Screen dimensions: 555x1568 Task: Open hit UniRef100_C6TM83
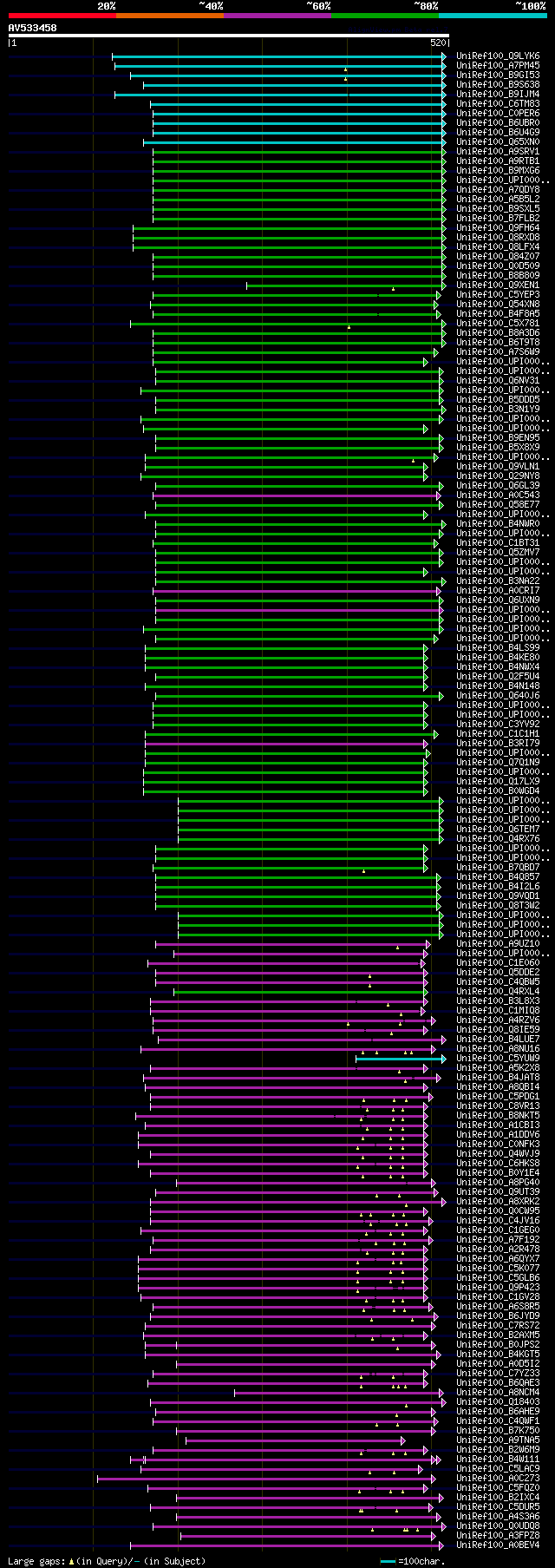point(498,104)
